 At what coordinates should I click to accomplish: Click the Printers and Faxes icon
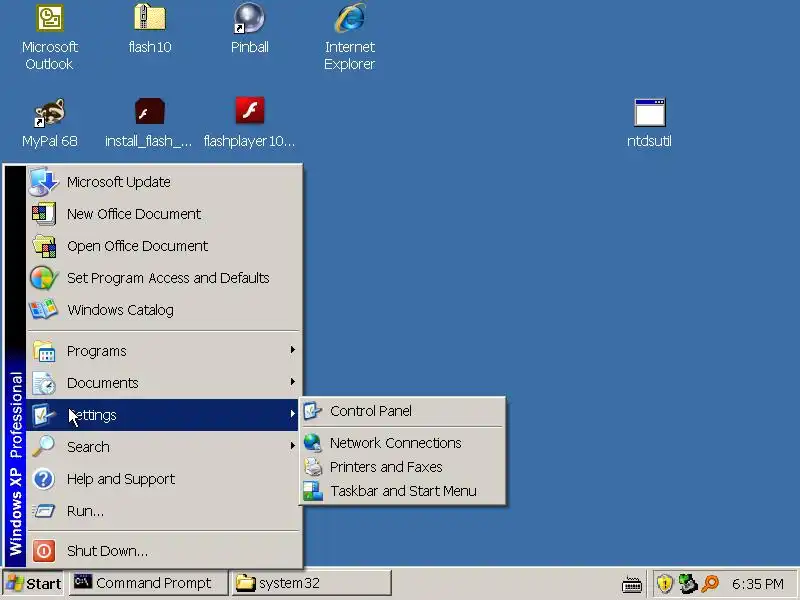point(313,467)
